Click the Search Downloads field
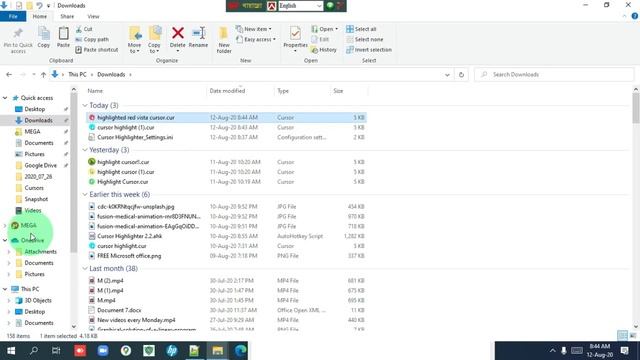Screen dimensions: 640x360 point(554,74)
